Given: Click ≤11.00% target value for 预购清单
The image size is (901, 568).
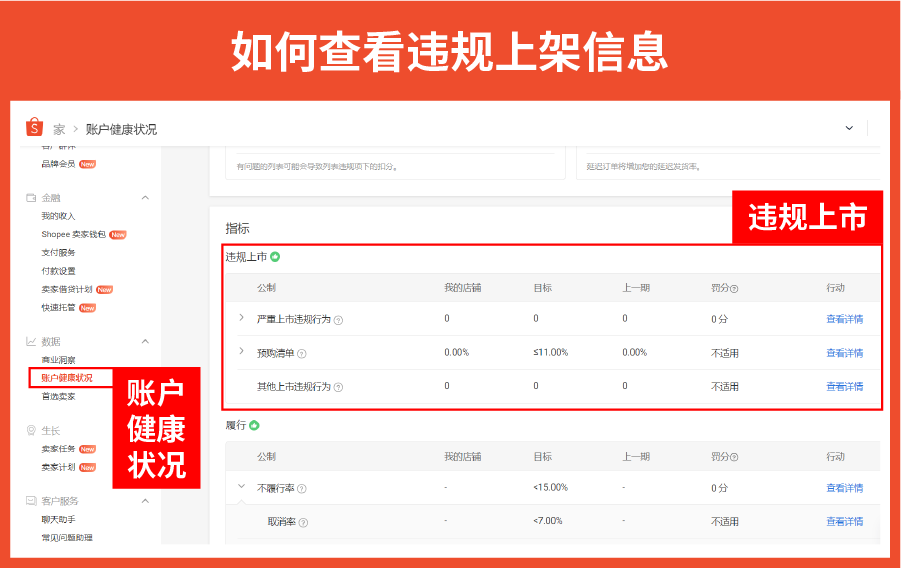Looking at the screenshot, I should pos(550,352).
